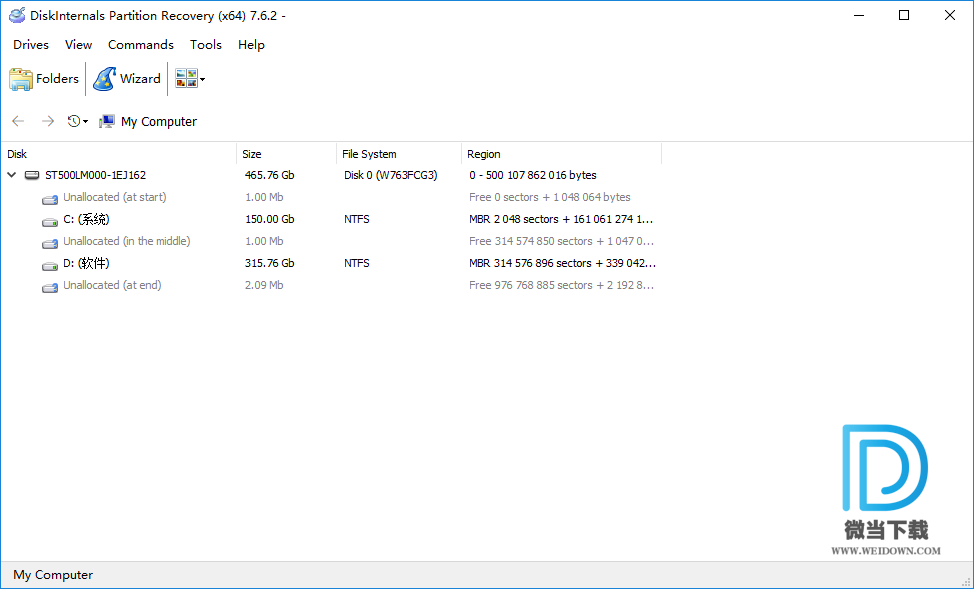
Task: Click Unallocated (at end) partition icon
Action: point(50,287)
